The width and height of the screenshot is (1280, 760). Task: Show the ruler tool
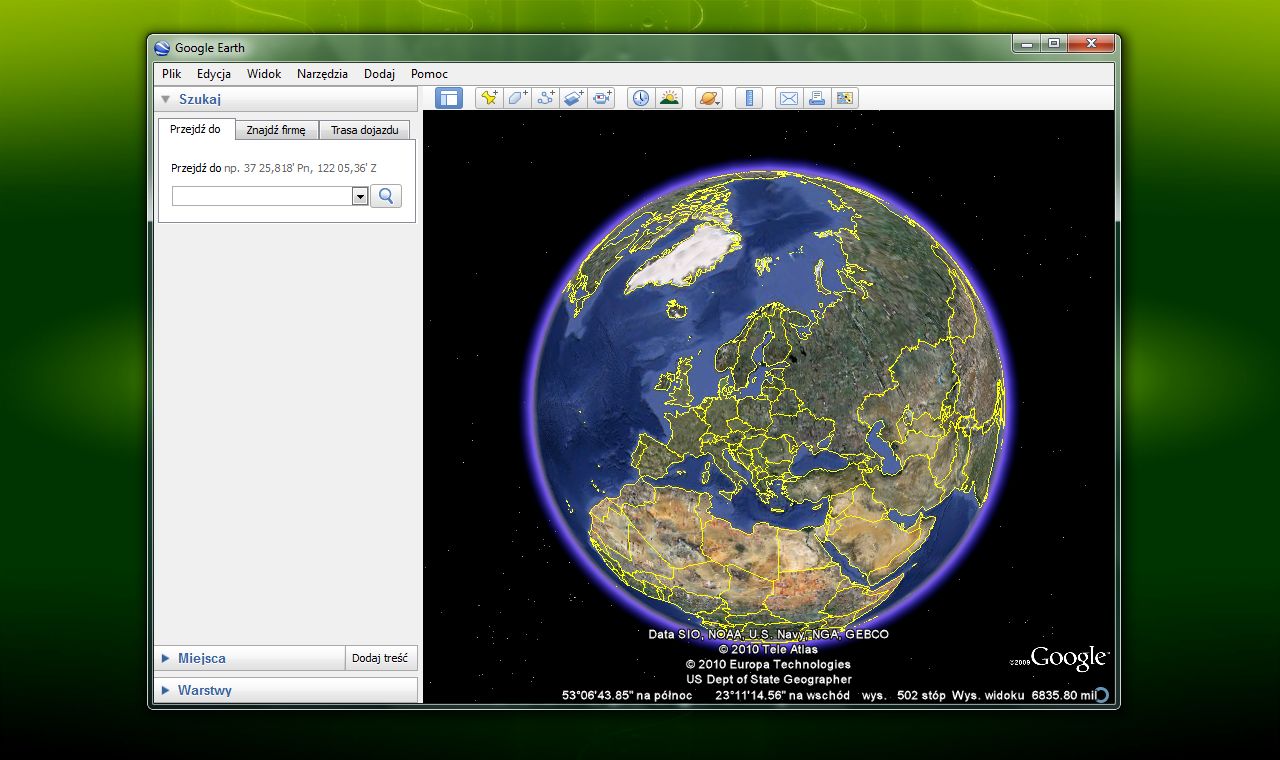(749, 98)
